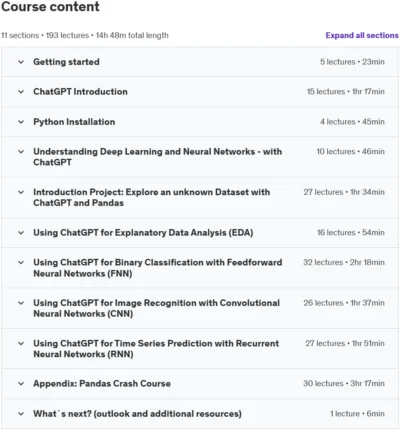Select Python Installation section heading
The image size is (400, 430).
(74, 122)
